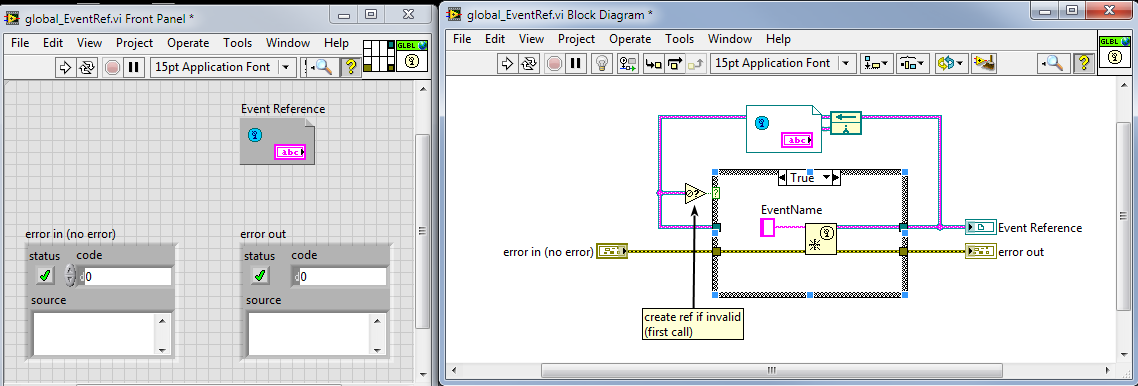Open Align Objects dropdown
The image size is (1138, 386).
pyautogui.click(x=876, y=63)
